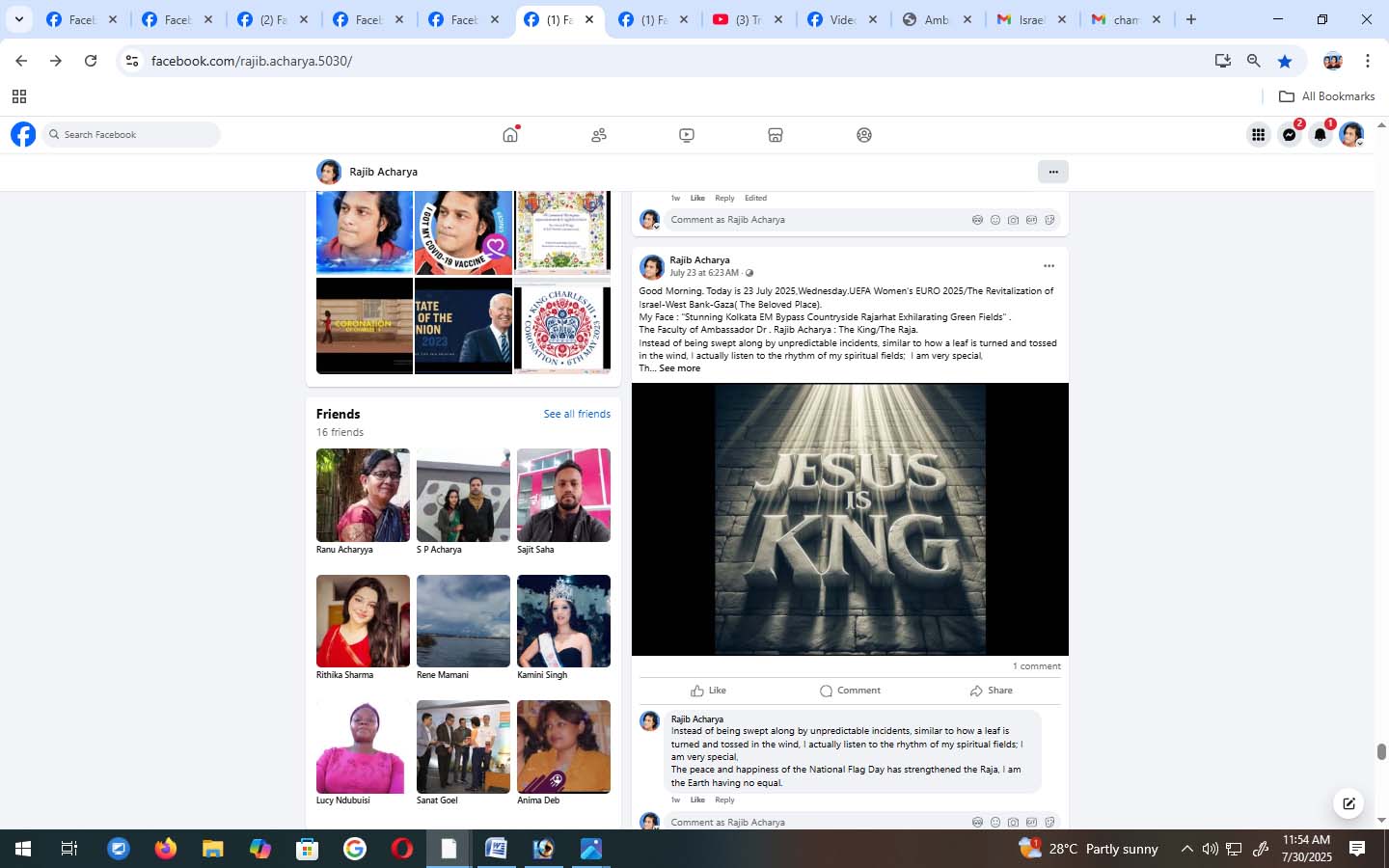The height and width of the screenshot is (868, 1389).
Task: Insert emoji icon in top comment box
Action: coord(995,220)
